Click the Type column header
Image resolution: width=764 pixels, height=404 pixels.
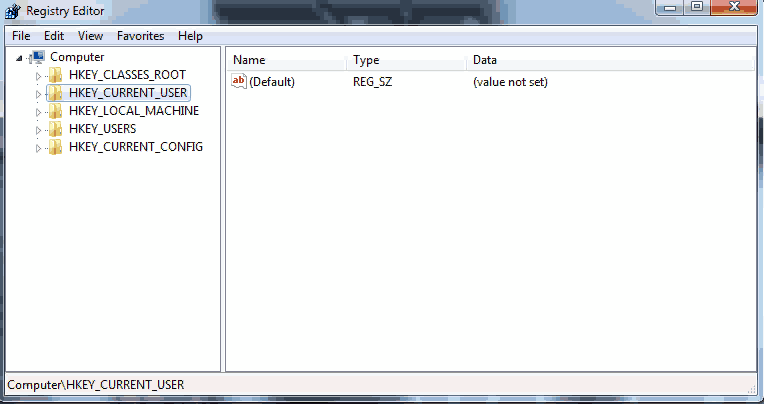tap(407, 60)
